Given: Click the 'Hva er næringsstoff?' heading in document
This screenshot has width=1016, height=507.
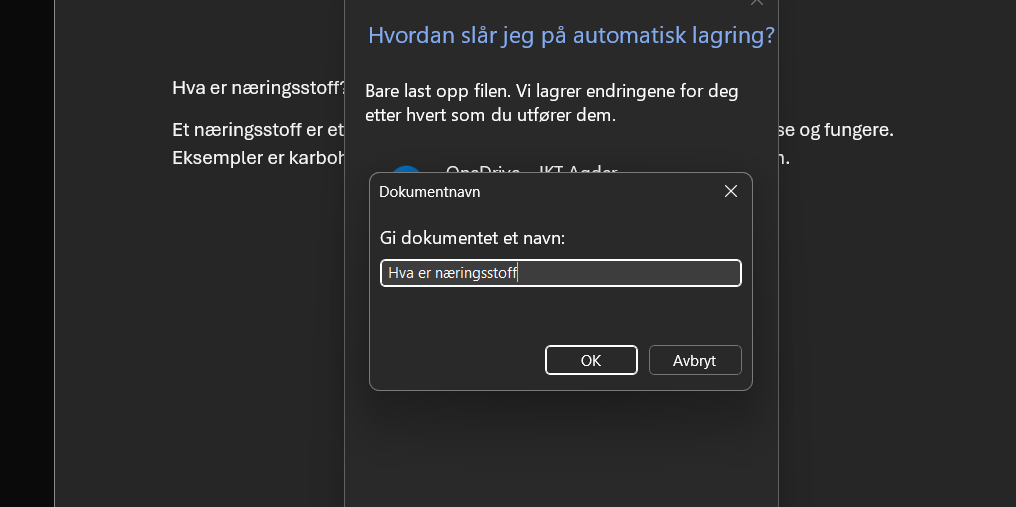Looking at the screenshot, I should pyautogui.click(x=258, y=88).
